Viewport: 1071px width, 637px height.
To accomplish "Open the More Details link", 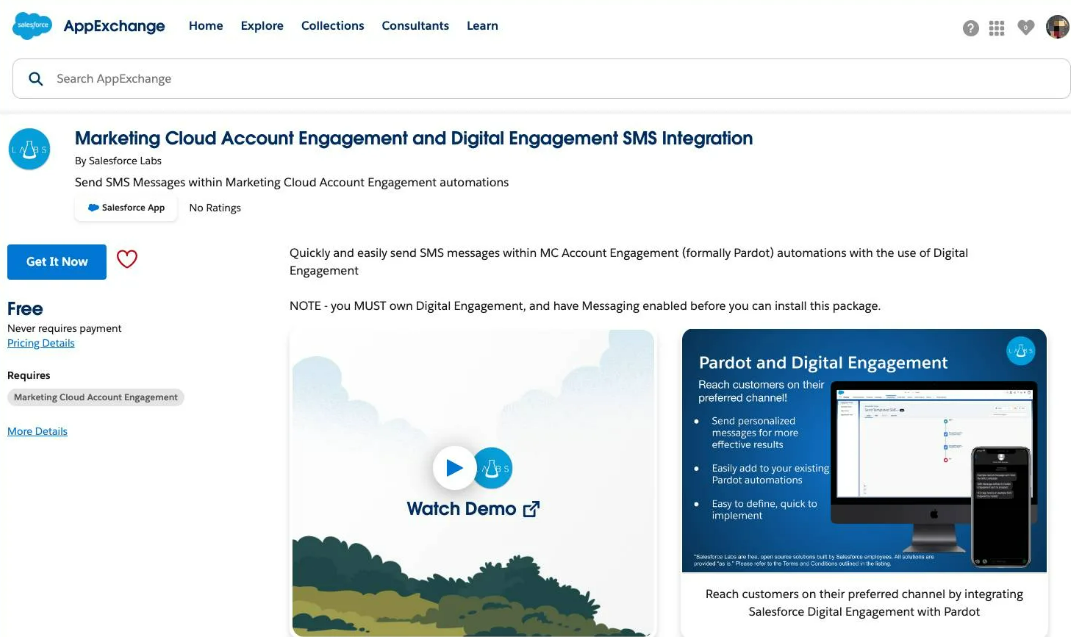I will click(38, 431).
